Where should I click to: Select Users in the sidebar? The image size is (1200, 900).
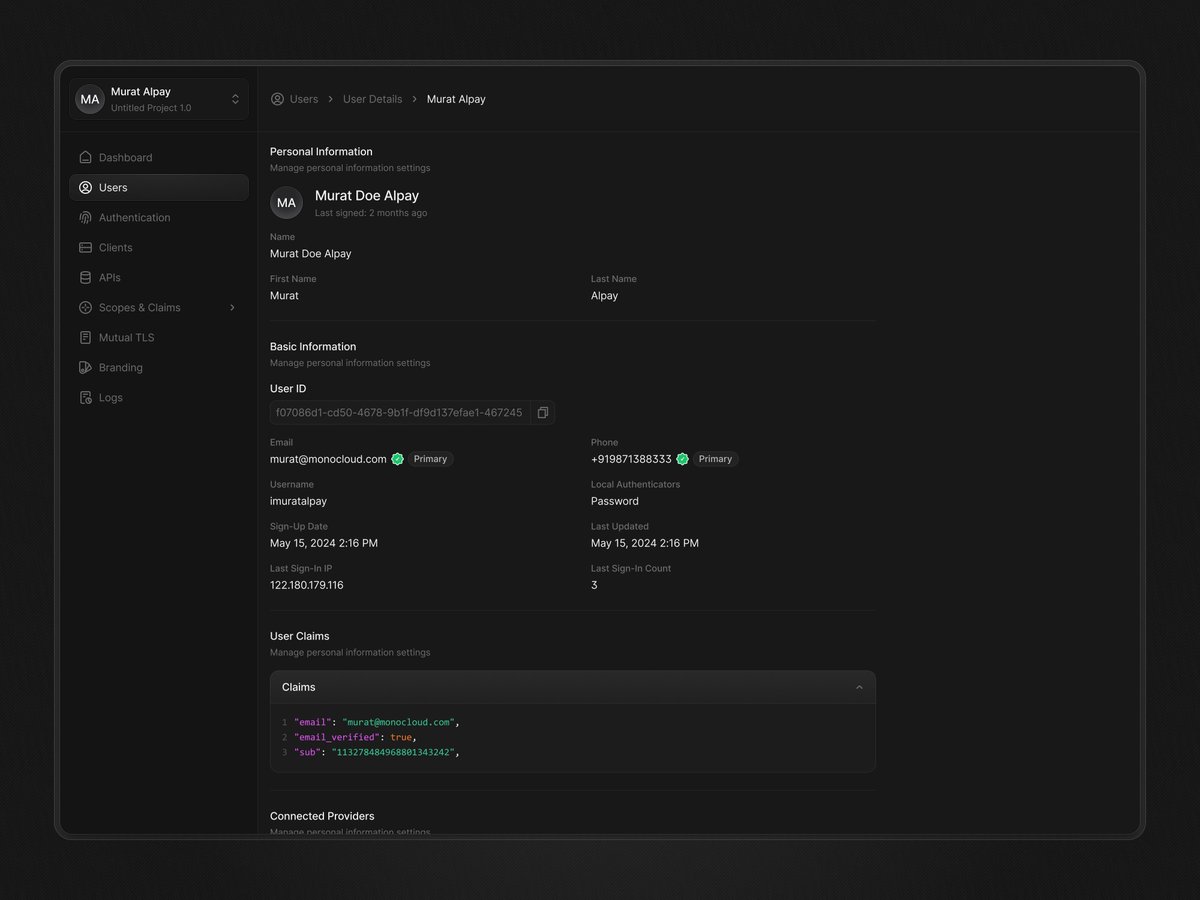click(x=159, y=187)
